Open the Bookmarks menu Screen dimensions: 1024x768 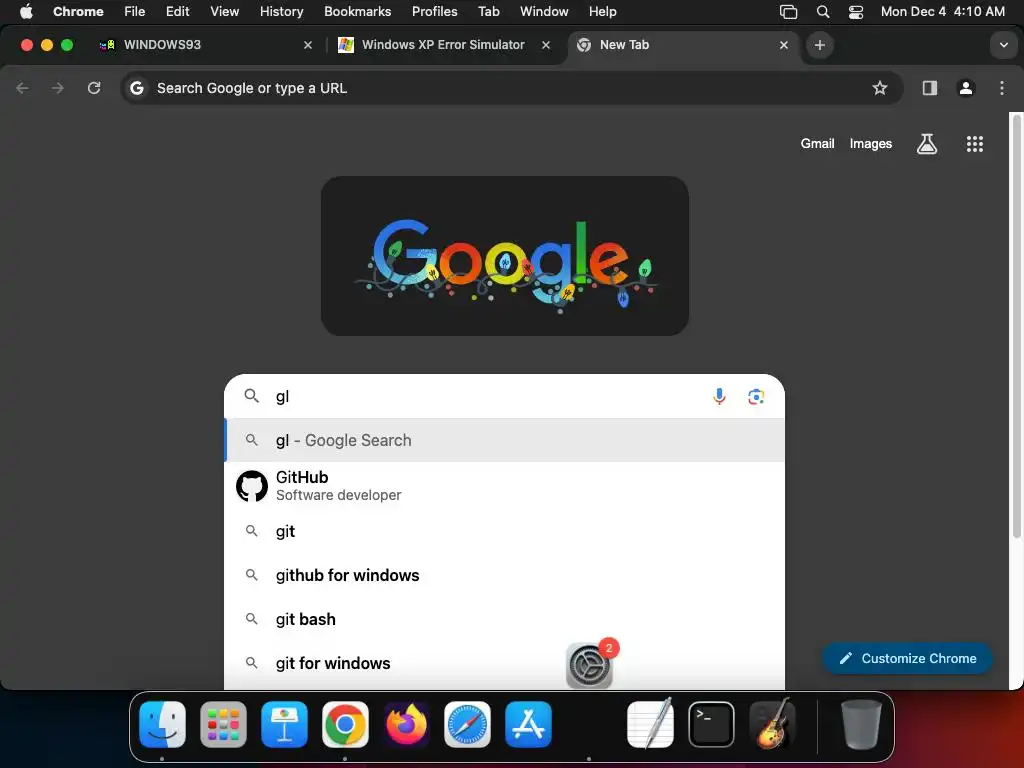357,12
